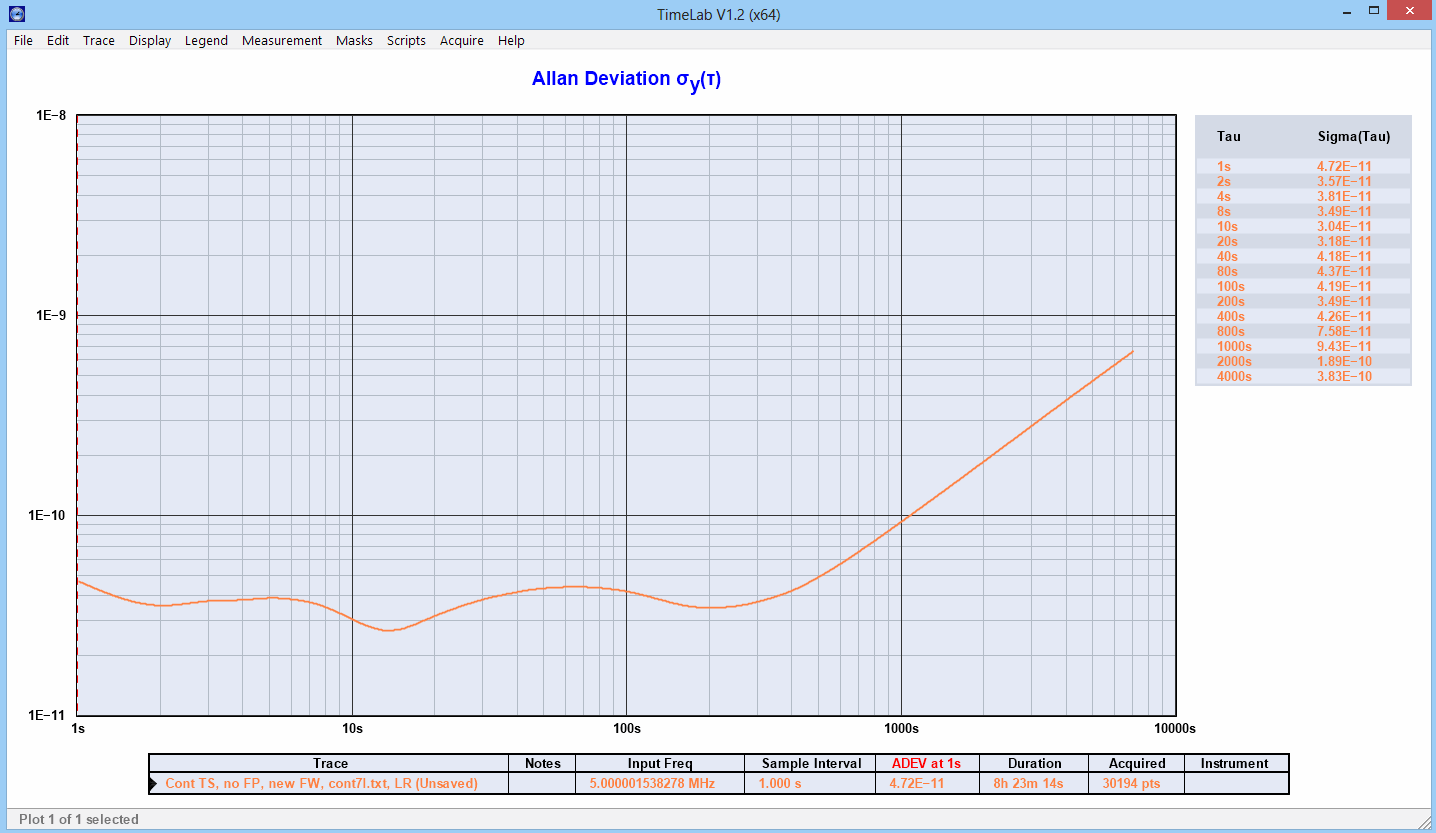
Task: Open the Legend menu
Action: coord(206,41)
